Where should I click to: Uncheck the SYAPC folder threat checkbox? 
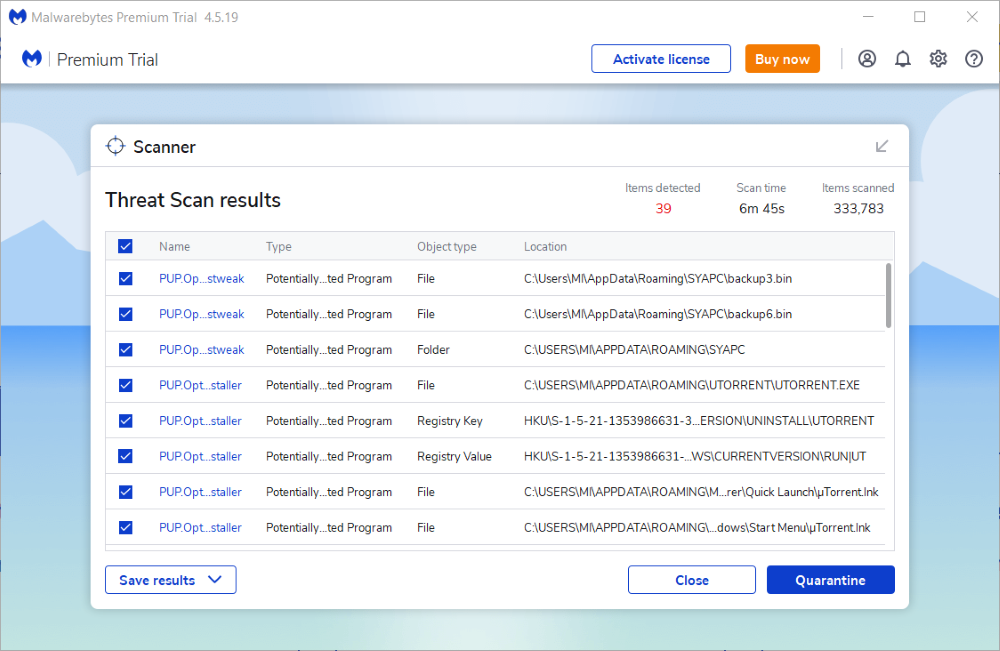(x=126, y=350)
